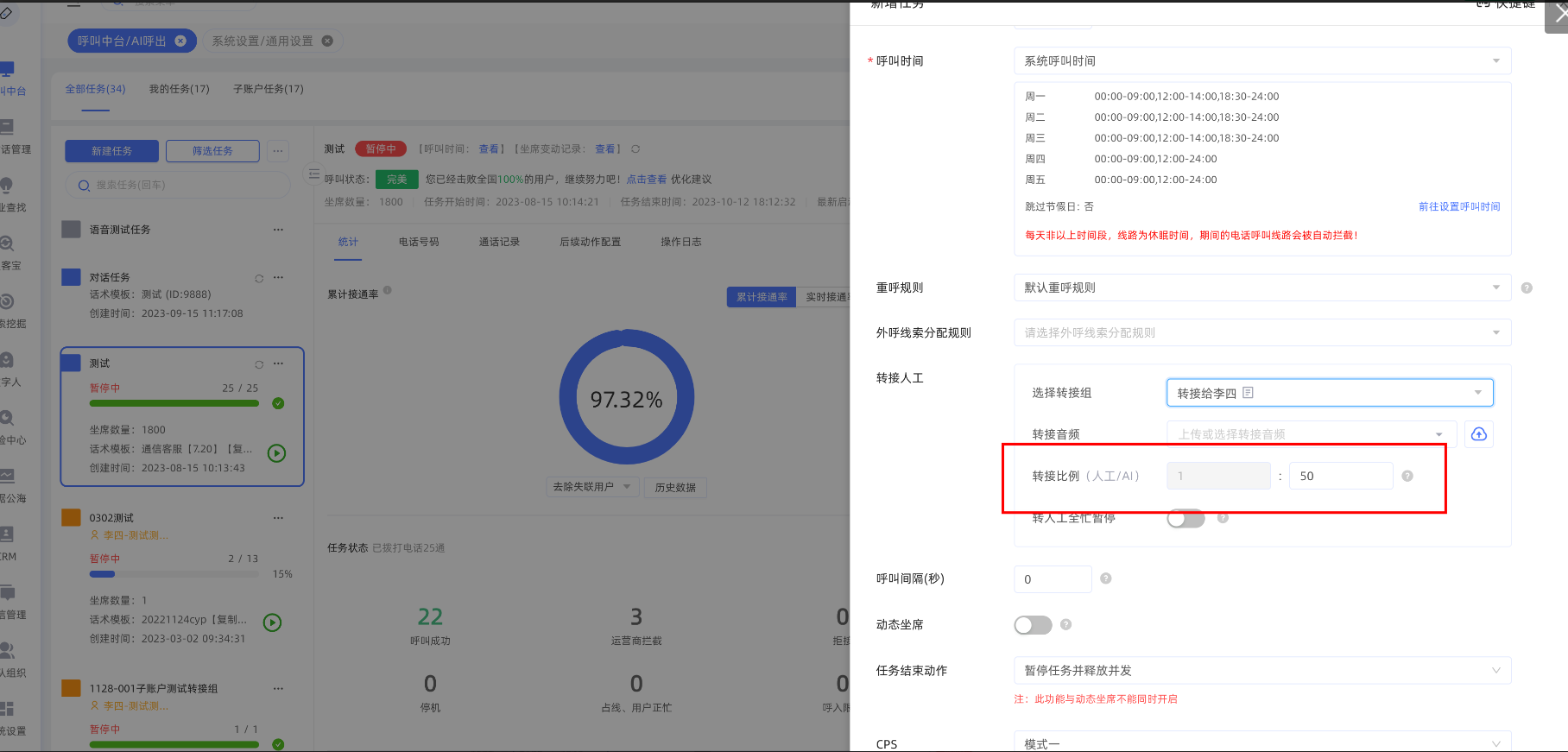Close the 呼叫中台/AI呼出 tab

coord(180,41)
